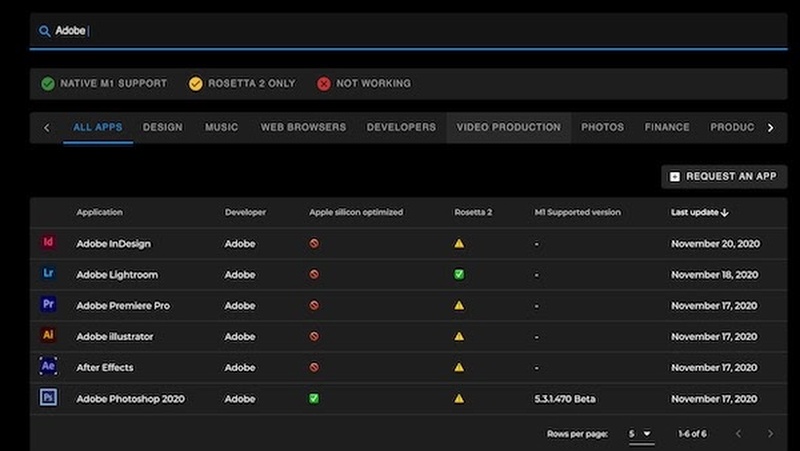Click the After Effects app icon
Image resolution: width=800 pixels, height=451 pixels.
pyautogui.click(x=48, y=367)
